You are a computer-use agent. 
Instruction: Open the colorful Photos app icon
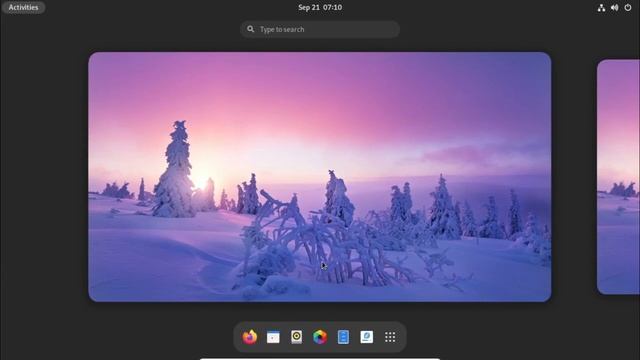click(x=320, y=337)
